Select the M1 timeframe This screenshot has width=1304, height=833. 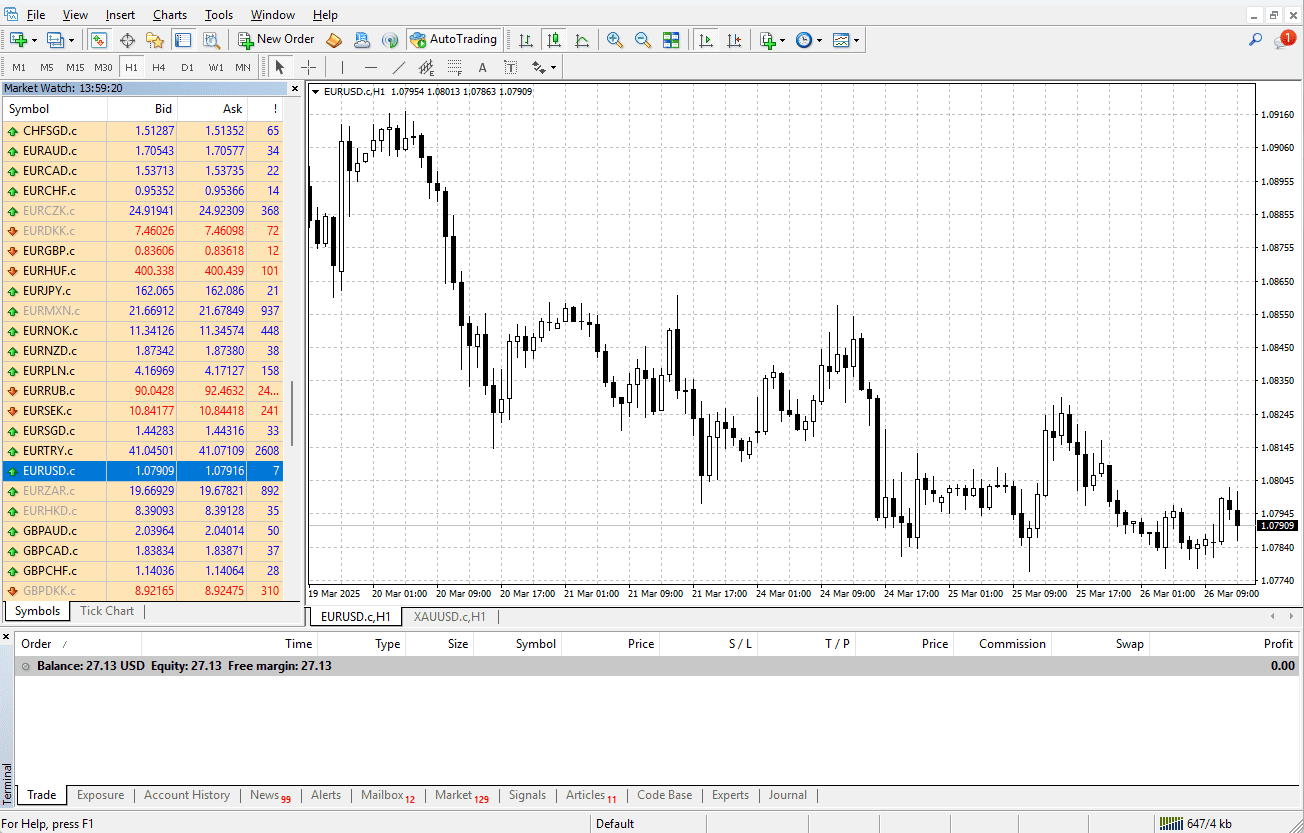(19, 68)
